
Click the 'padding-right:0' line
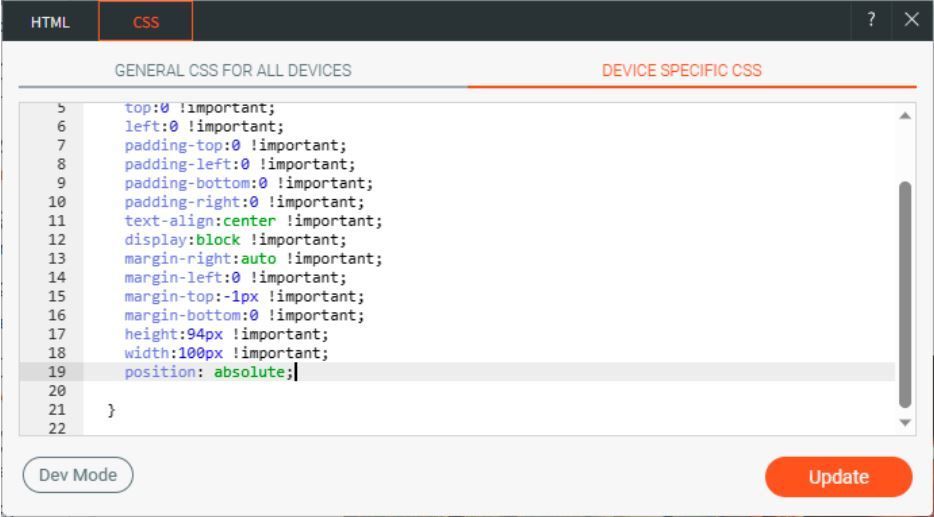coord(244,202)
